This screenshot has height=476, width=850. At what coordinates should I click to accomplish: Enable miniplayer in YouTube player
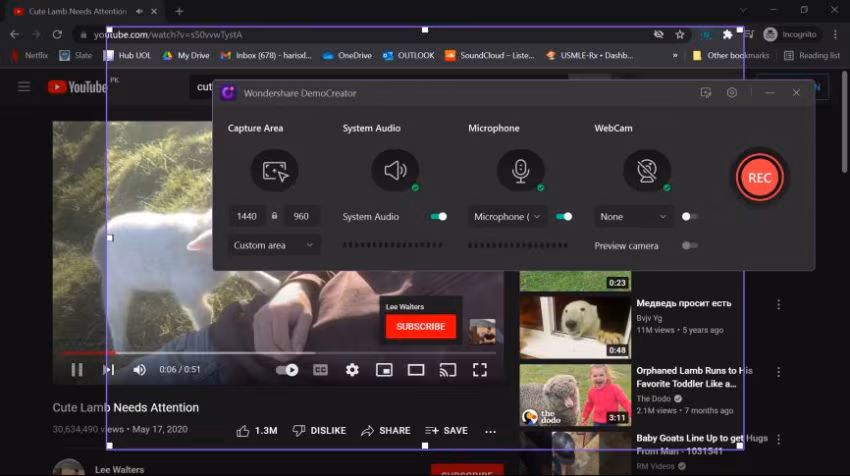[384, 370]
